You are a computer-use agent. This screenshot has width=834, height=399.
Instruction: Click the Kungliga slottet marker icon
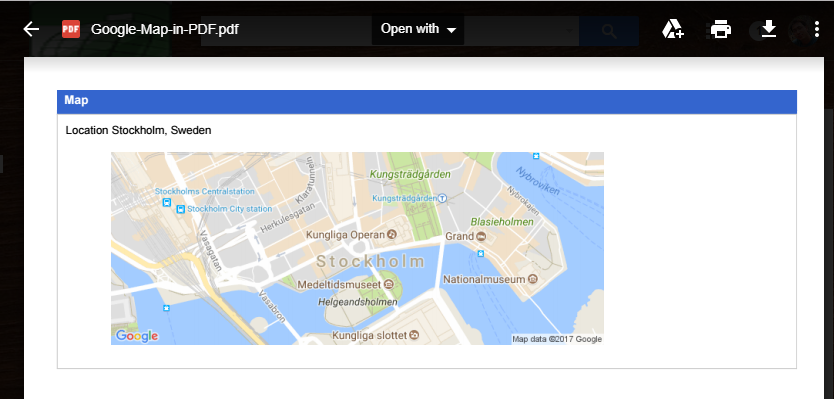click(414, 335)
